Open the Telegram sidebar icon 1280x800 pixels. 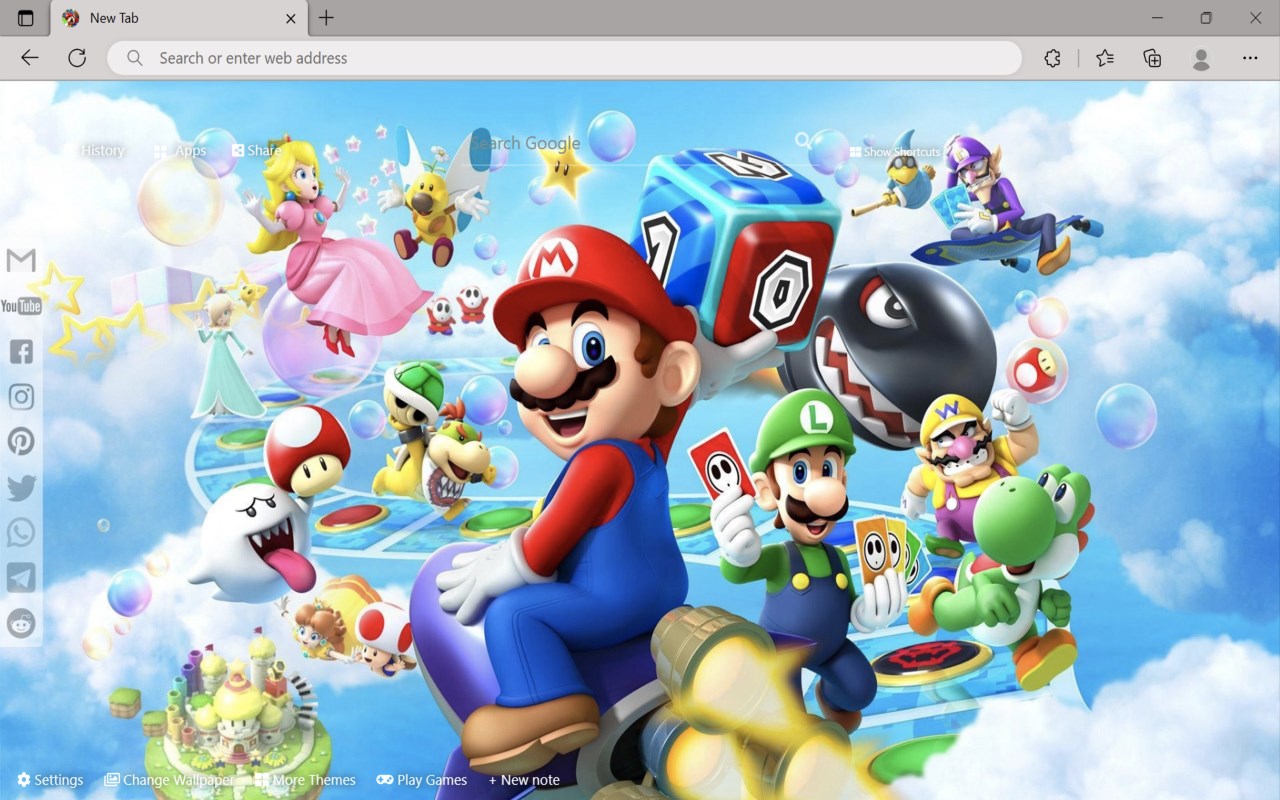(x=21, y=577)
